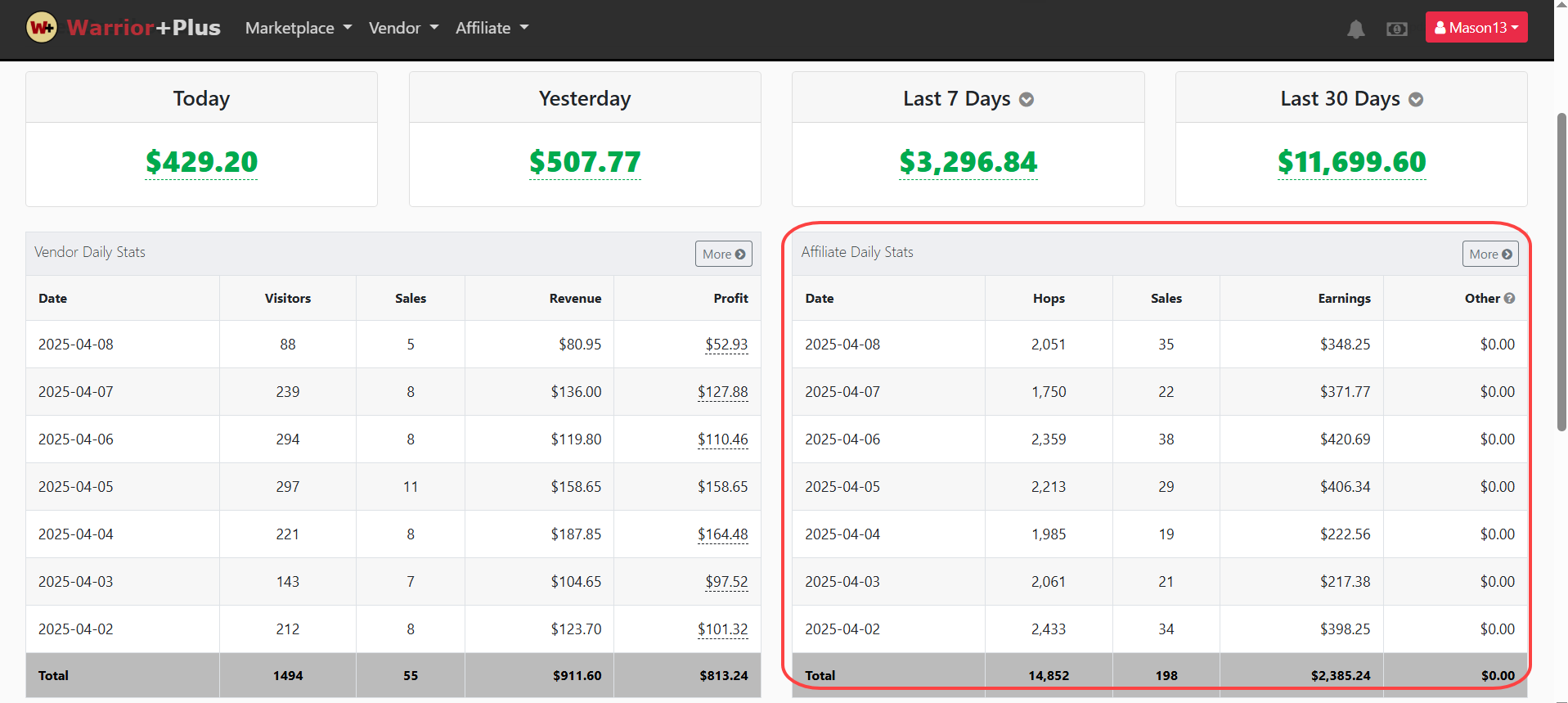Click the Affiliate Daily Stats panel title
1568x703 pixels.
pyautogui.click(x=857, y=252)
